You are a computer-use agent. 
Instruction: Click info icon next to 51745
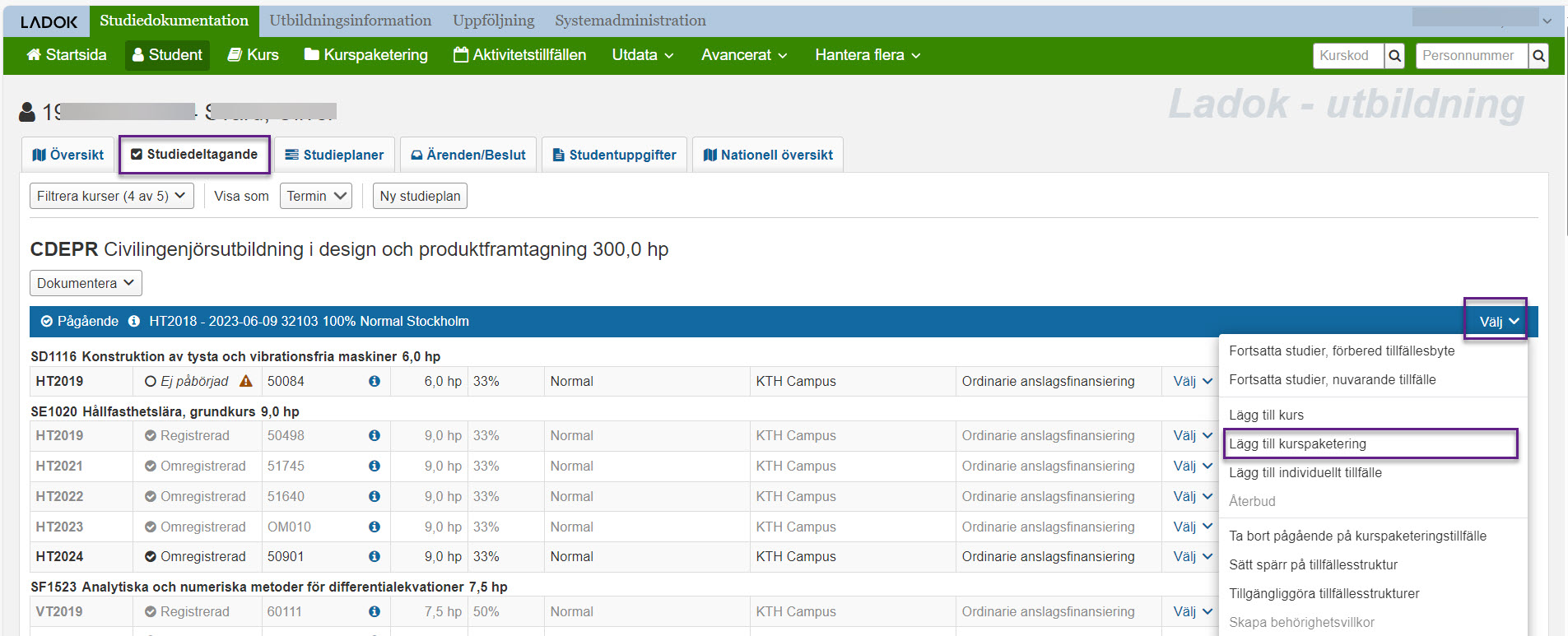click(375, 467)
